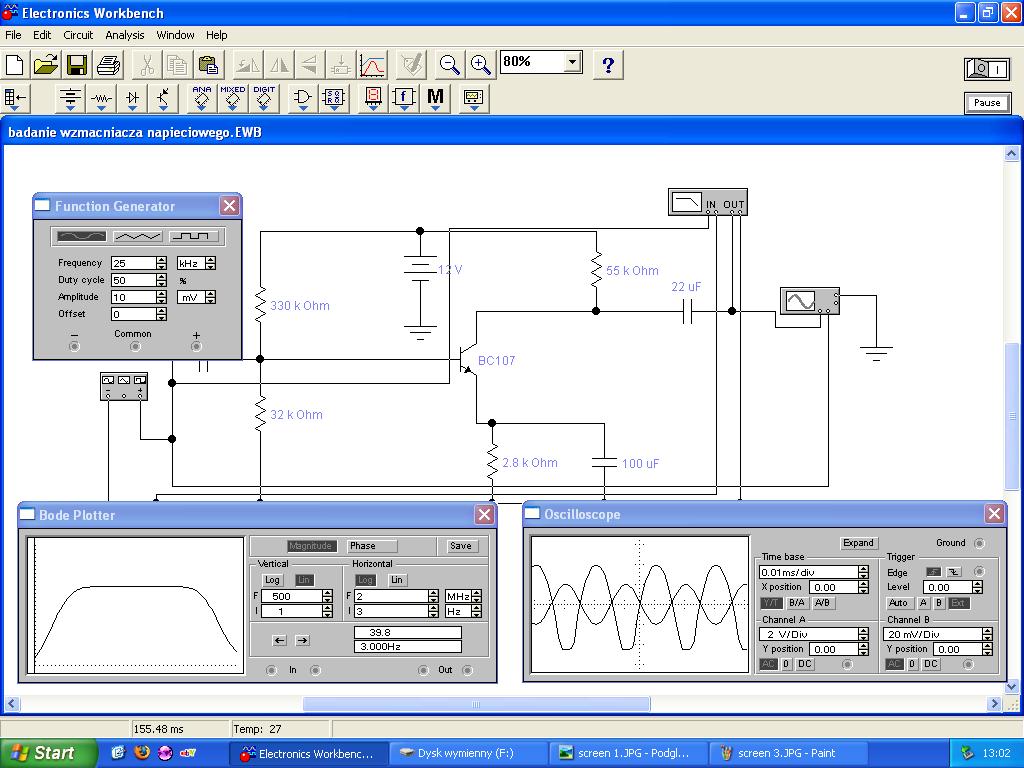Open the Edit menu
This screenshot has width=1024, height=768.
pos(42,35)
